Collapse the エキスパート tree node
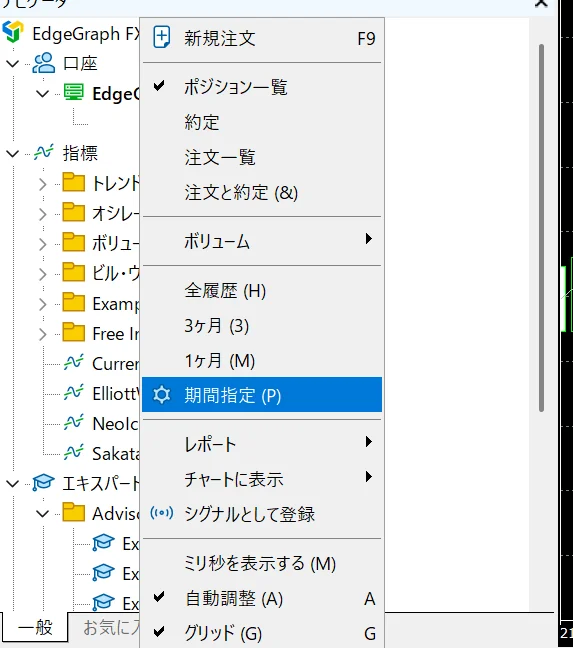Viewport: 573px width, 648px height. (13, 484)
